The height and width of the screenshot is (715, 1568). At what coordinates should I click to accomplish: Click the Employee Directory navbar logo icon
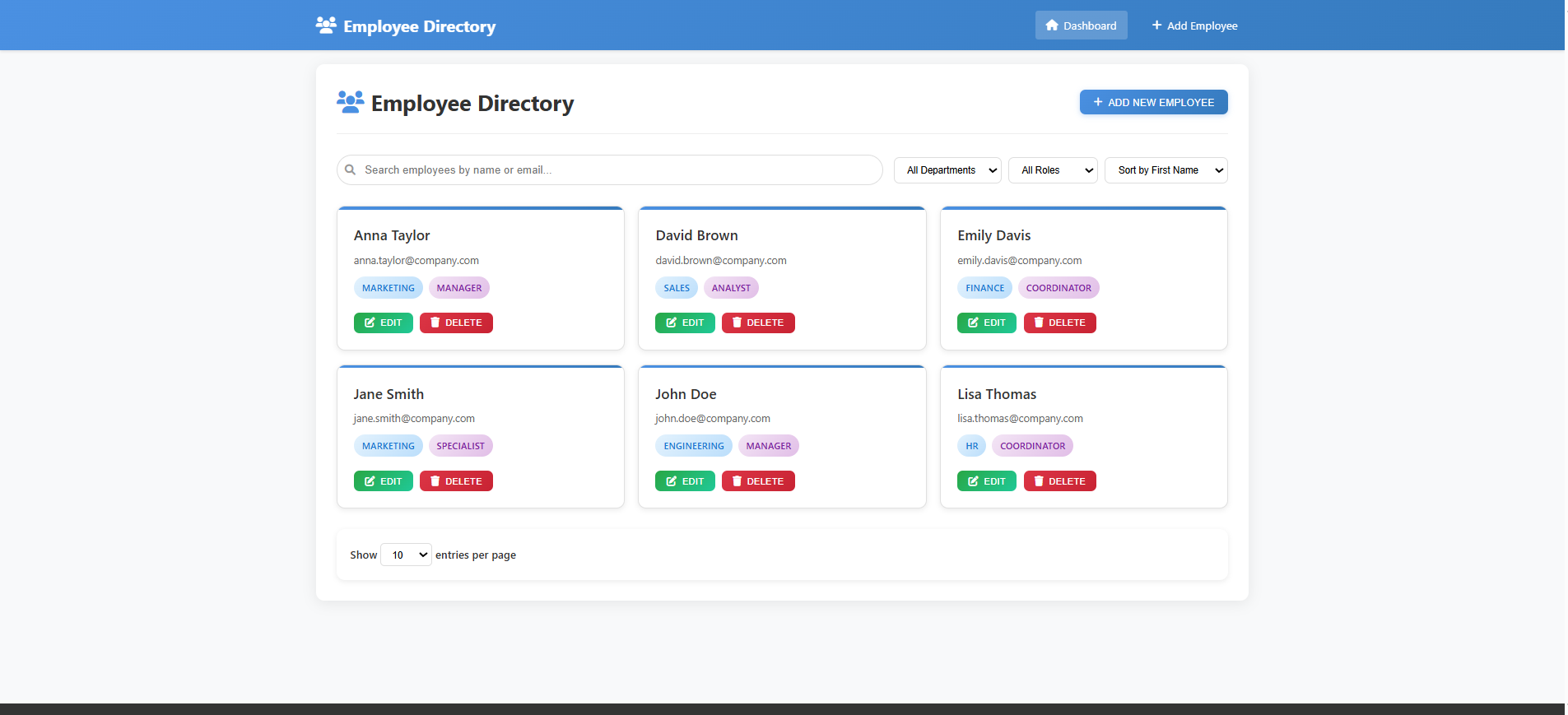[326, 26]
